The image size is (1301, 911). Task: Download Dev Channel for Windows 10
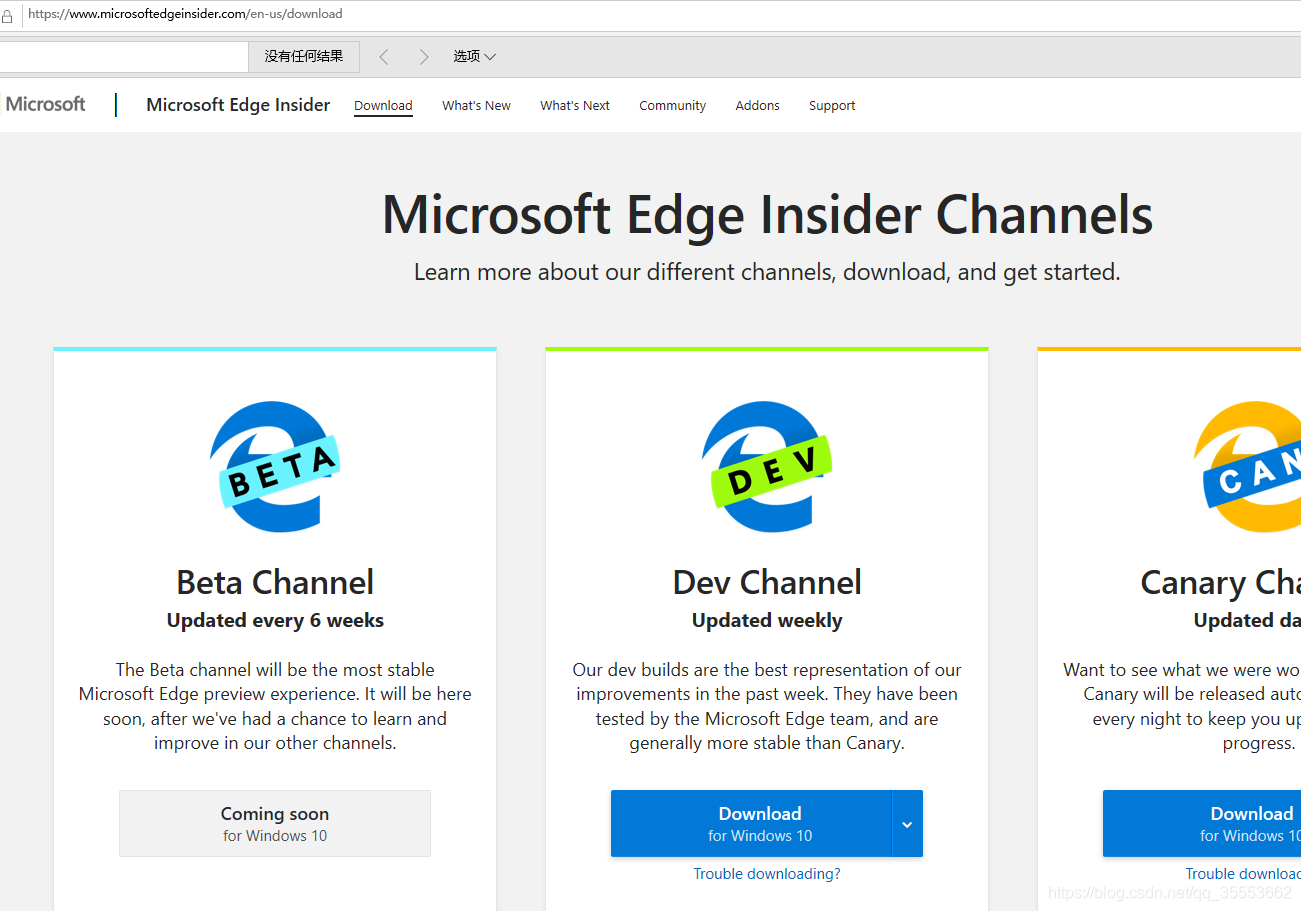[x=751, y=824]
